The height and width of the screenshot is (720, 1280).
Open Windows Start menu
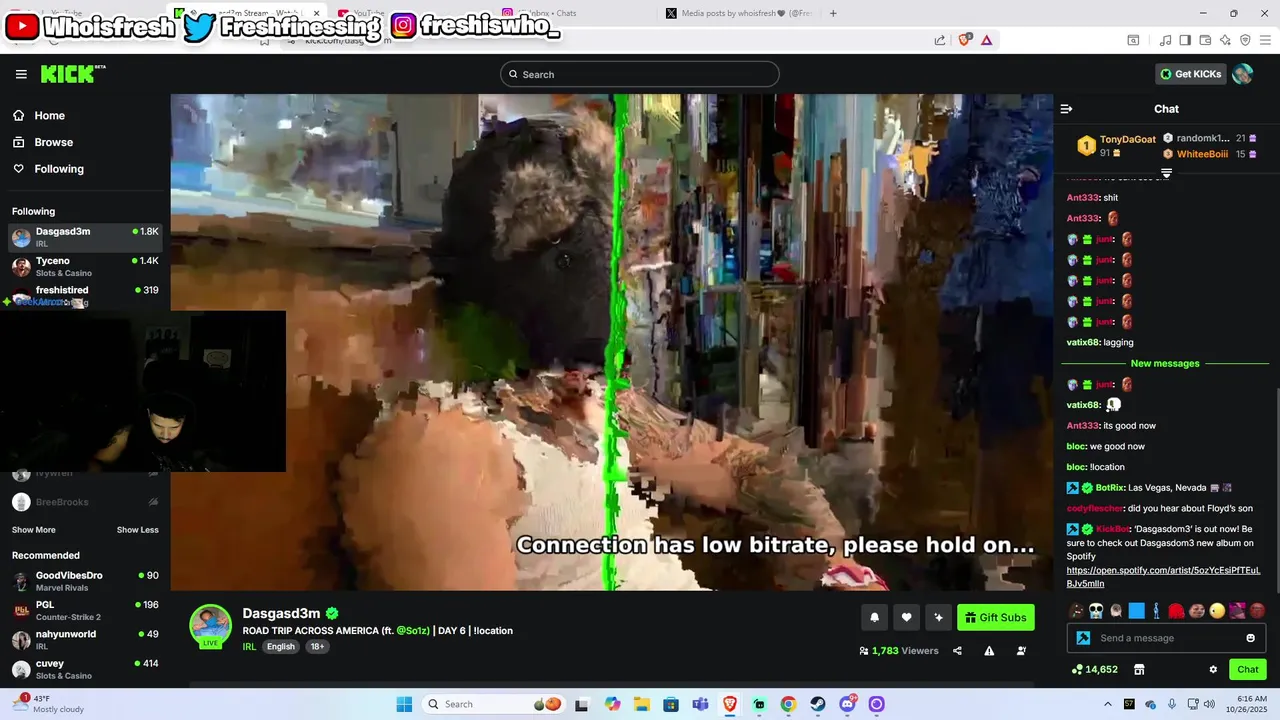click(404, 704)
